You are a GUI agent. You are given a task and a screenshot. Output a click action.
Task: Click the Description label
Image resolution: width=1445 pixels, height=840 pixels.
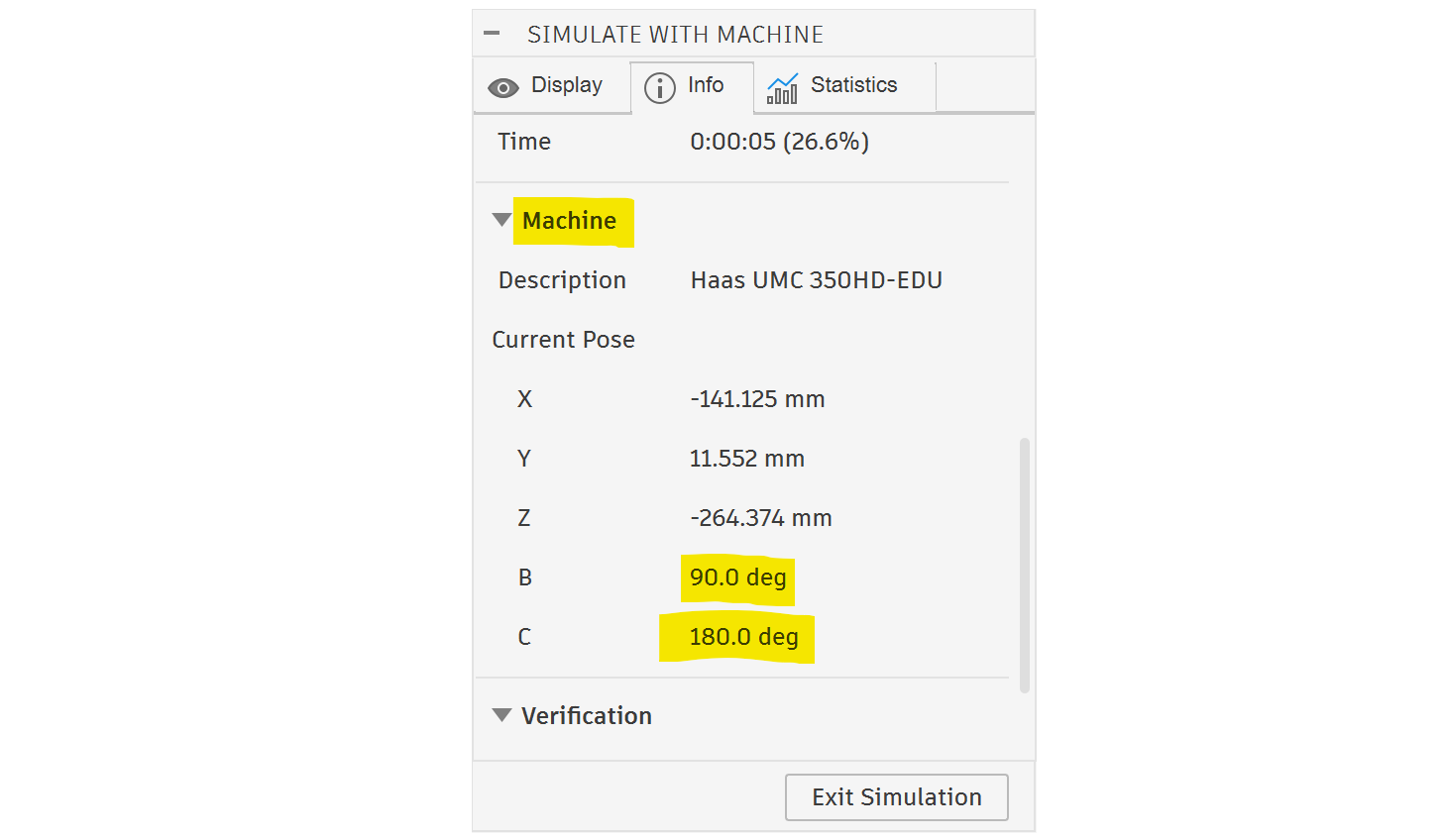(x=562, y=280)
